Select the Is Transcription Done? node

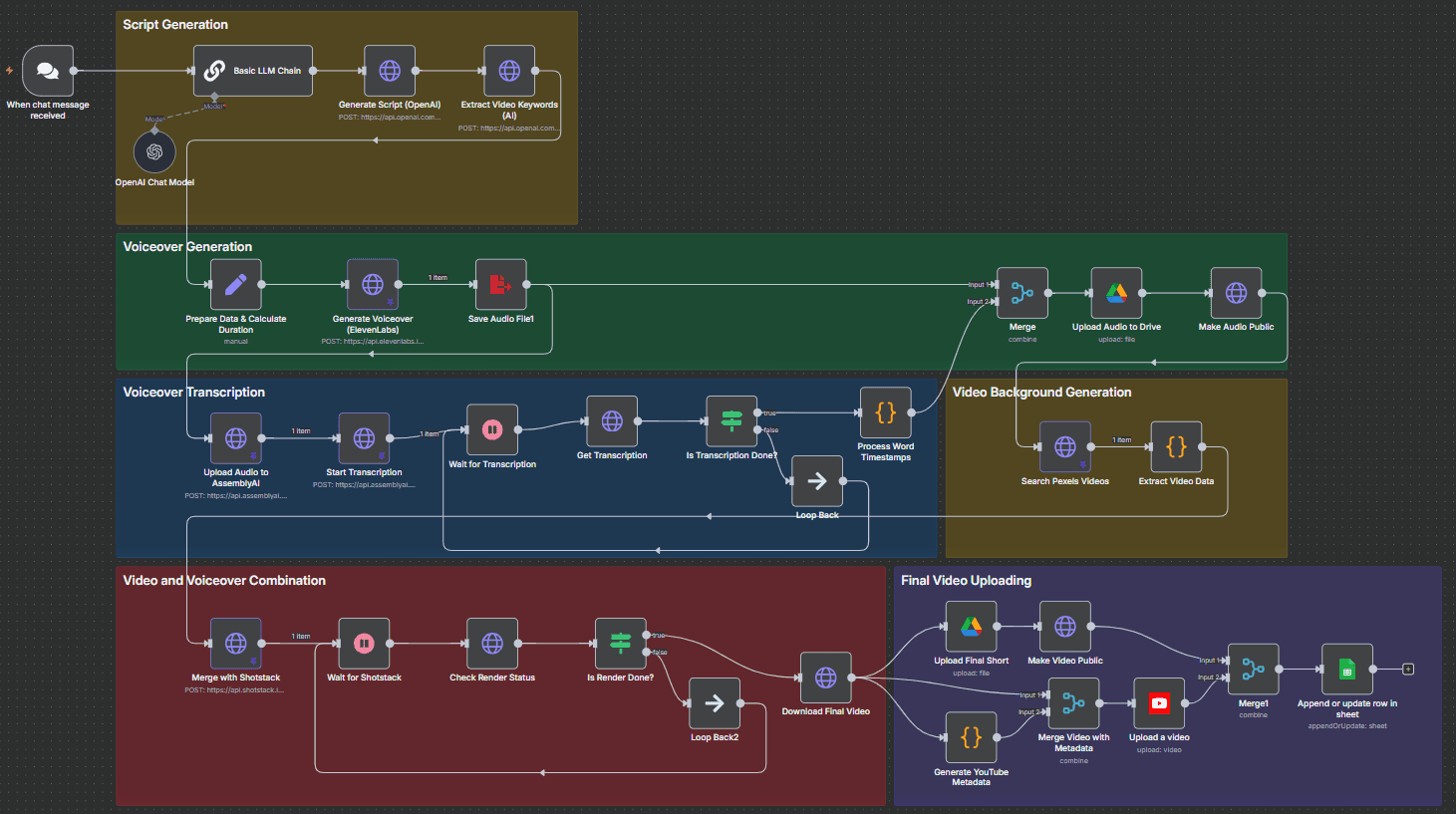click(x=731, y=421)
